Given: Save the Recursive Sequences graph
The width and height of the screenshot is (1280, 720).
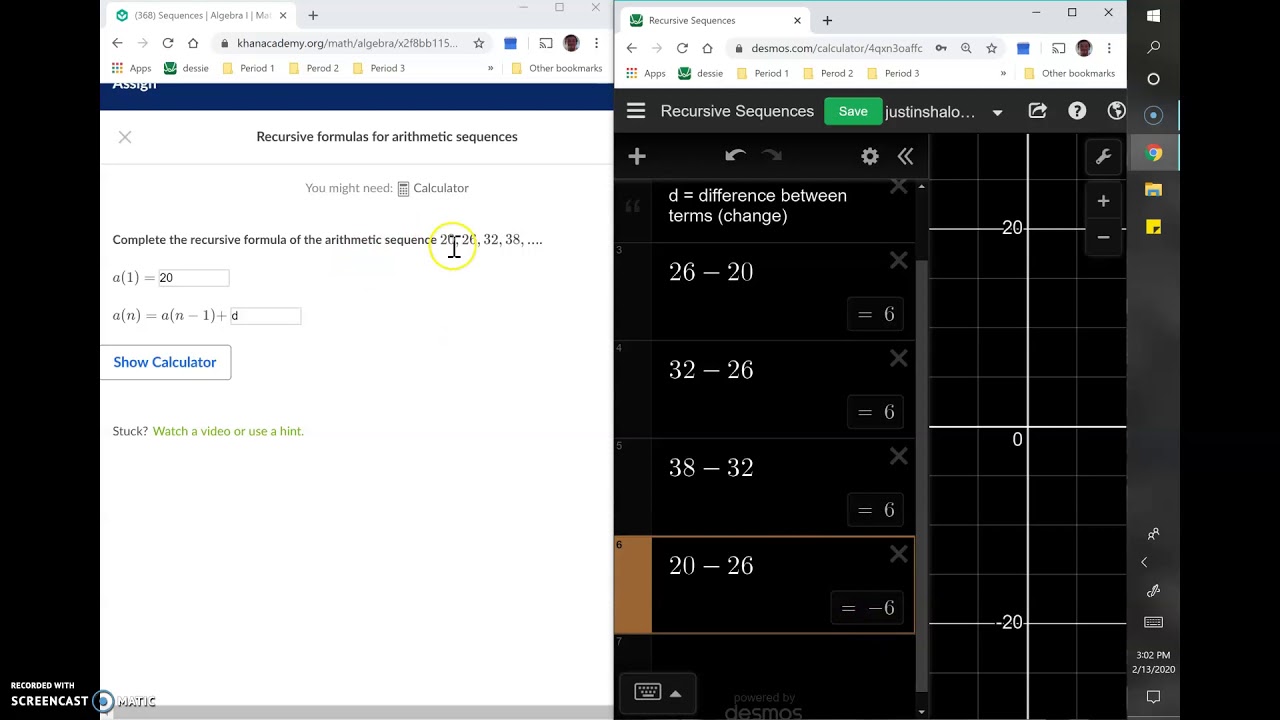Looking at the screenshot, I should coord(853,111).
